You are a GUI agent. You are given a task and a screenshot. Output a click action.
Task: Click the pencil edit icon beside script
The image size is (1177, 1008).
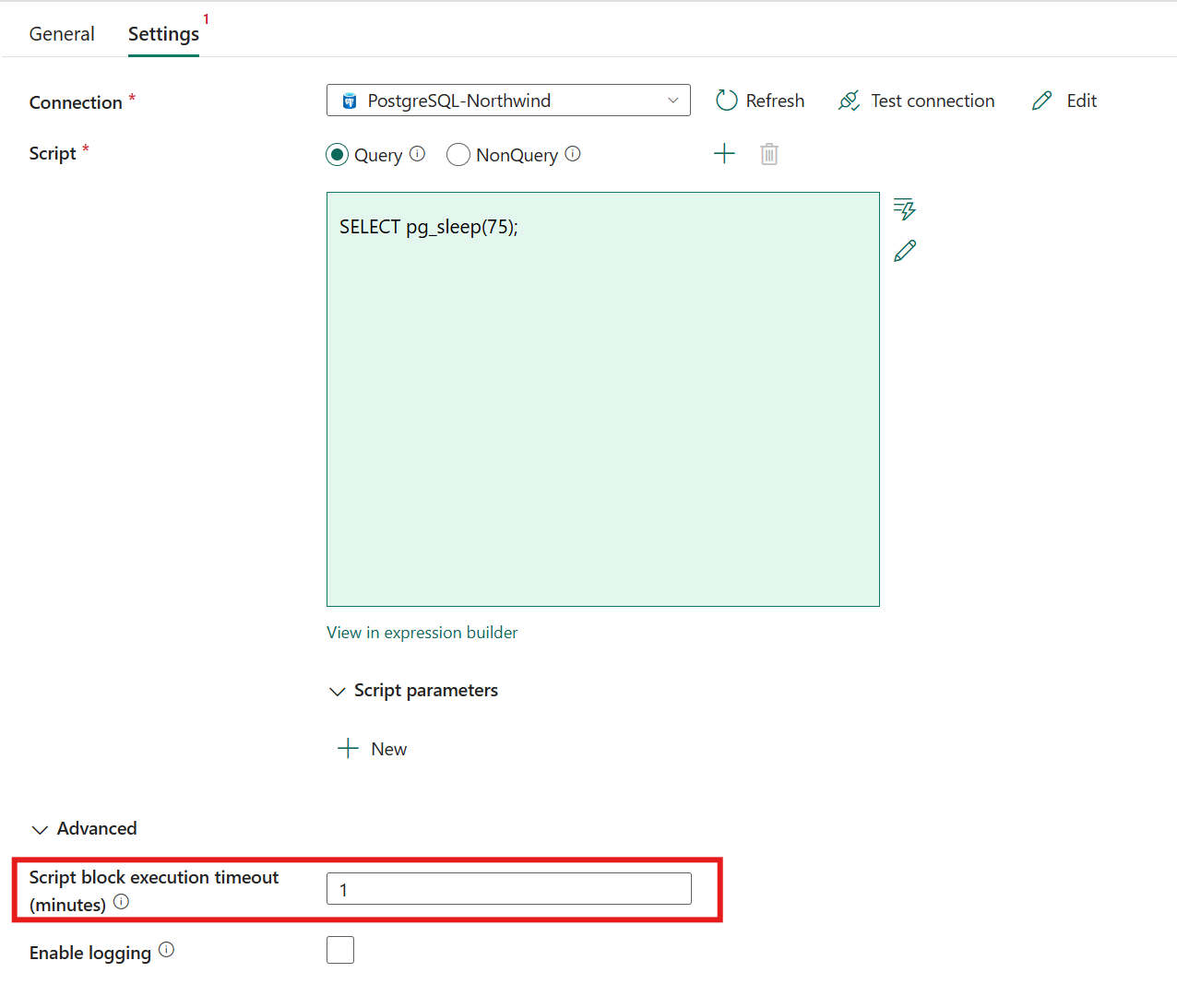point(905,251)
